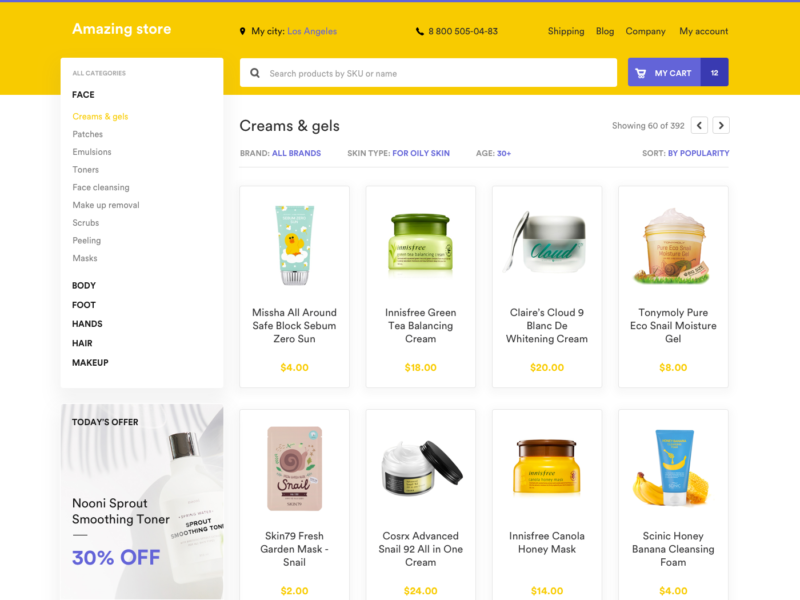Image resolution: width=800 pixels, height=600 pixels.
Task: Change skin type filter For Oily Skin
Action: pyautogui.click(x=421, y=153)
